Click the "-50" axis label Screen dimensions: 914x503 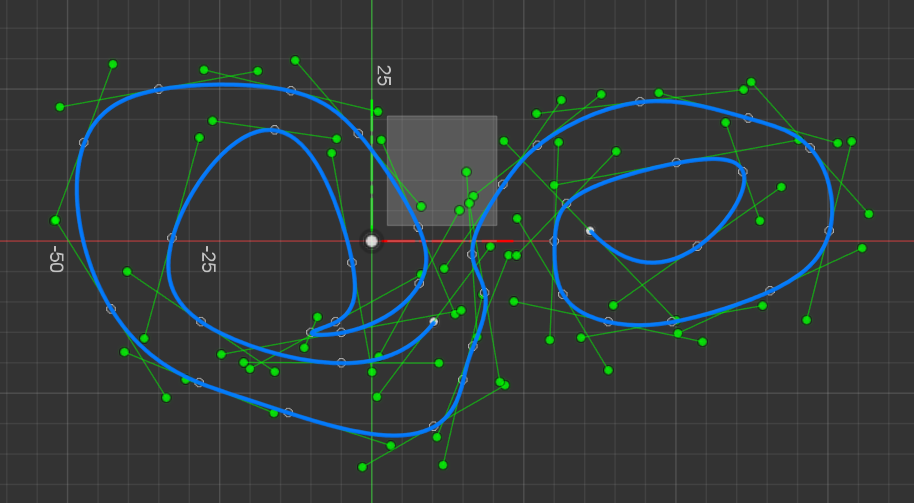point(56,260)
